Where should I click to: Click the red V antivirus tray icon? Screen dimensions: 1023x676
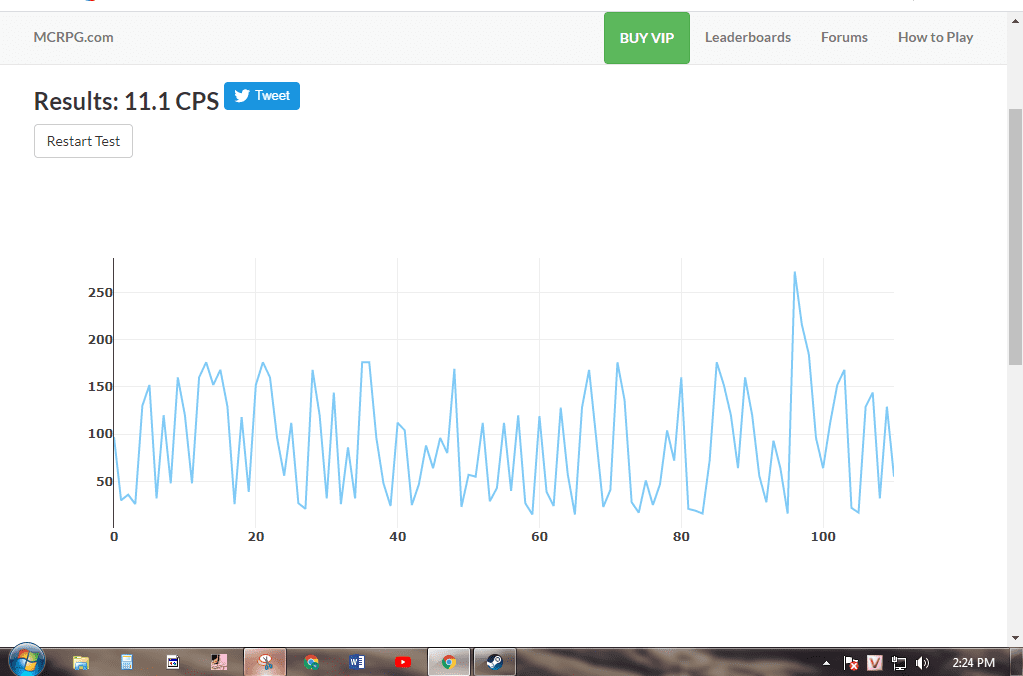(x=875, y=663)
